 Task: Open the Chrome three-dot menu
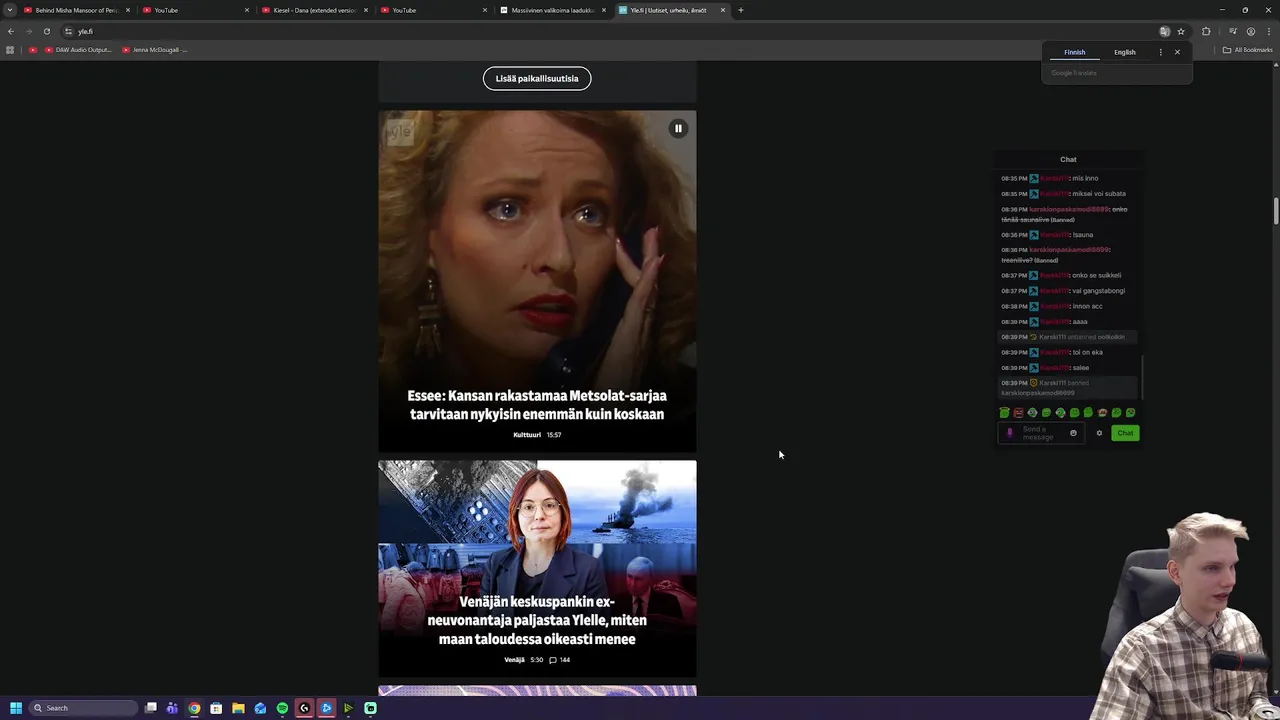[1267, 31]
